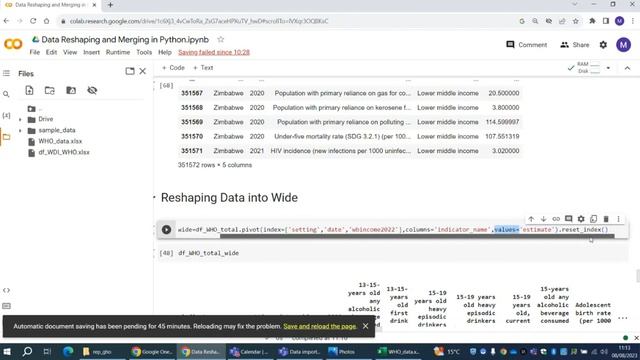Open code snippets sidebar icon
The width and height of the screenshot is (640, 360).
[6, 290]
